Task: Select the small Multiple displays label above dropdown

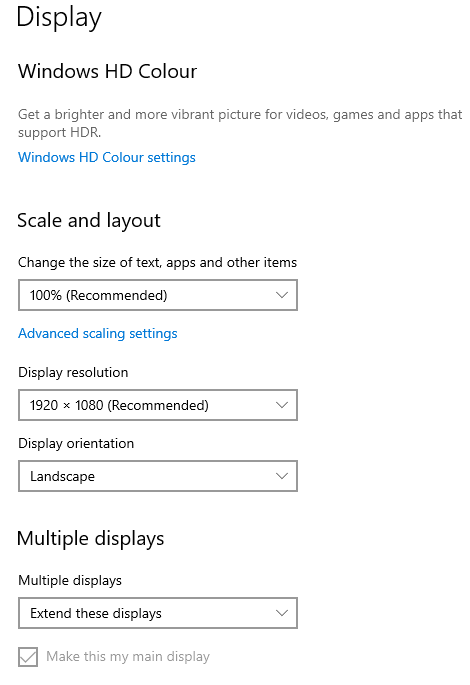Action: tap(70, 581)
